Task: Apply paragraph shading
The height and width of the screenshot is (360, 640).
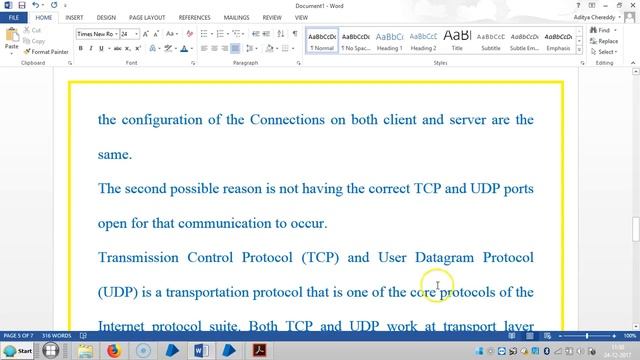Action: [x=269, y=48]
